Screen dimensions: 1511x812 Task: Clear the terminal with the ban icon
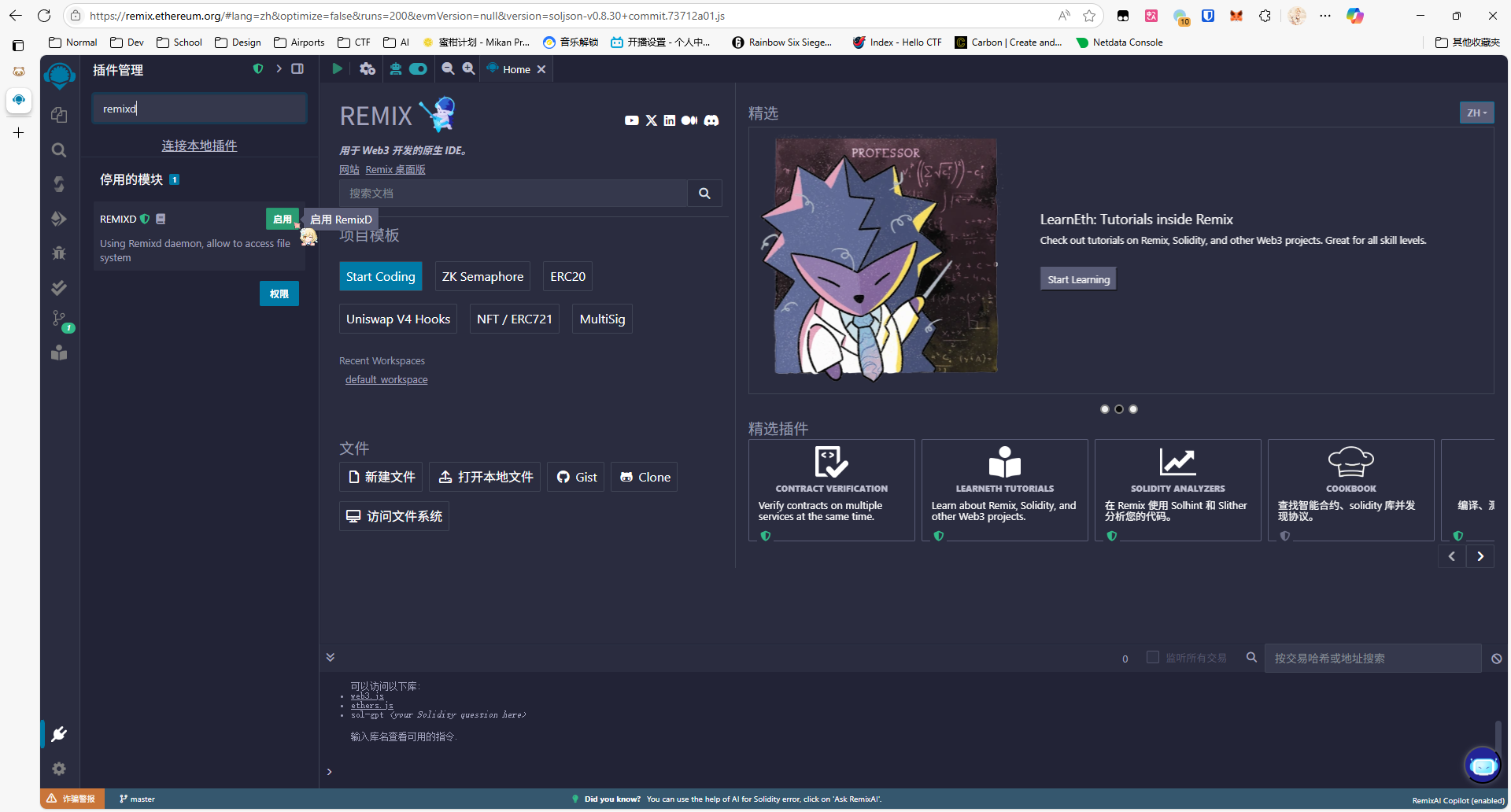[1496, 659]
